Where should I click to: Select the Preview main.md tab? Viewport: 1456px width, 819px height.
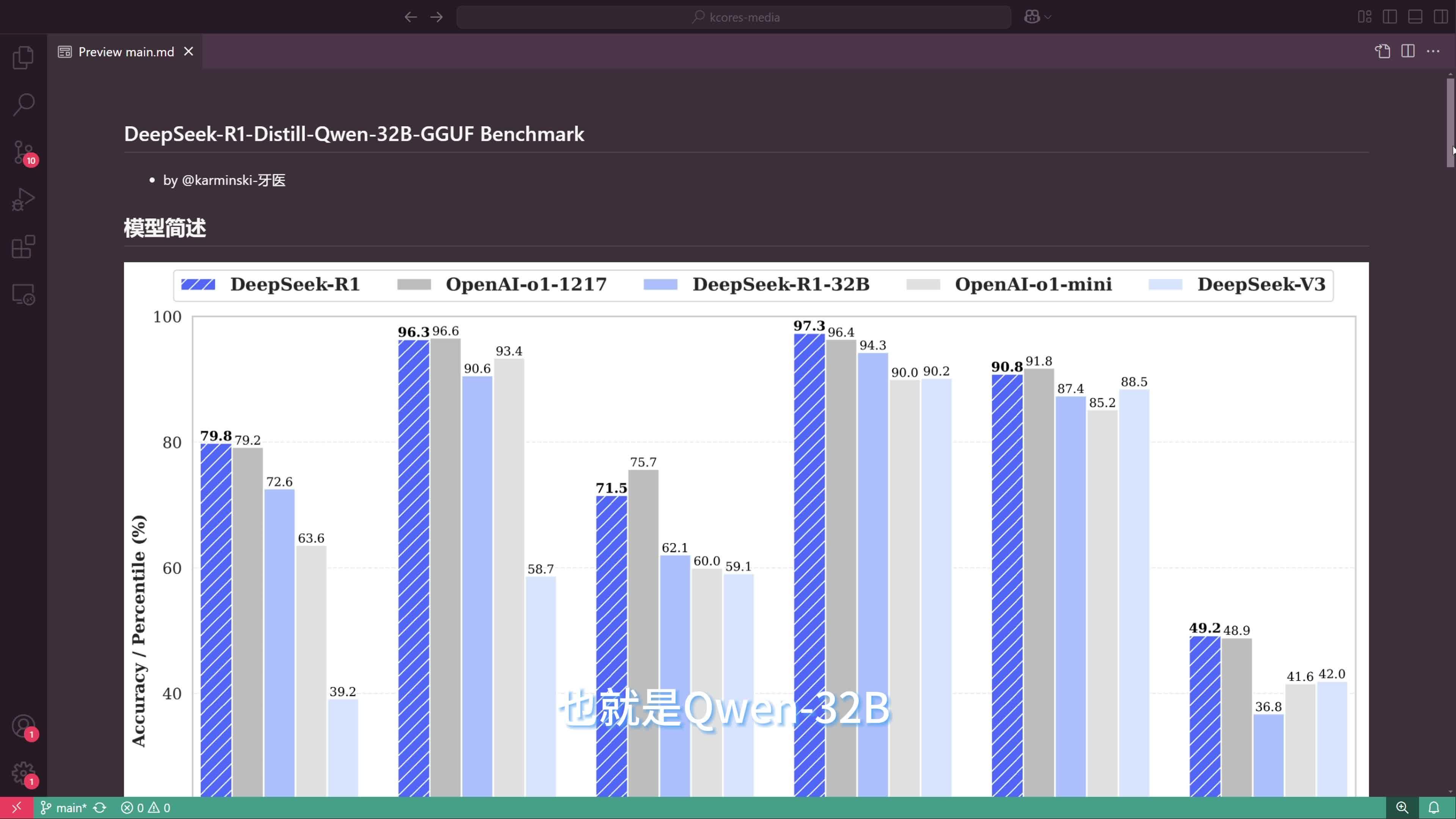click(125, 52)
